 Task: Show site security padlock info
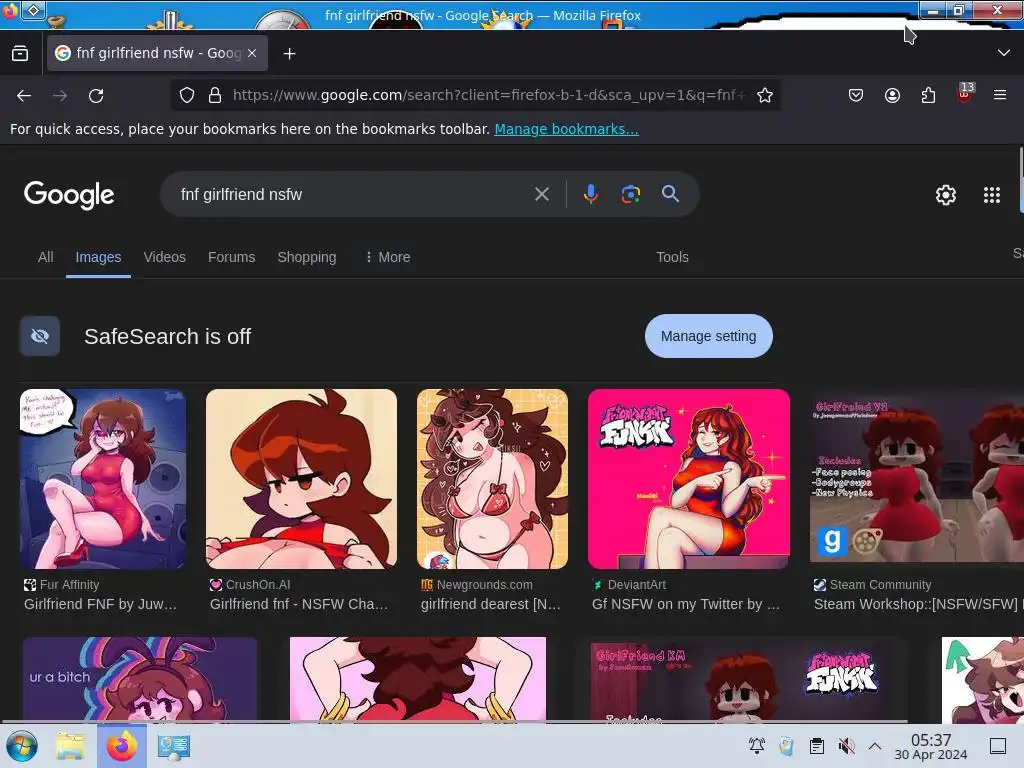[x=215, y=95]
